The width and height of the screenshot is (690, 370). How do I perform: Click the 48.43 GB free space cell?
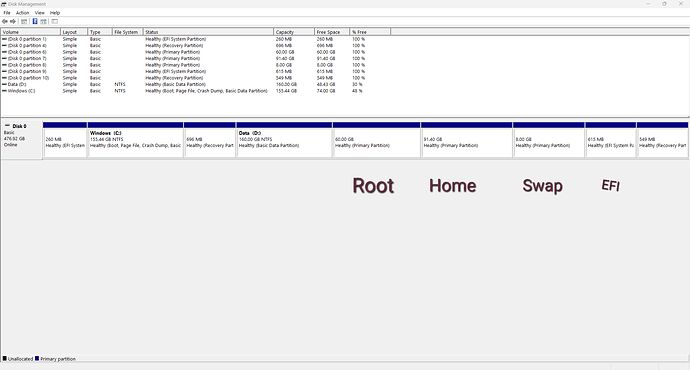coord(326,84)
